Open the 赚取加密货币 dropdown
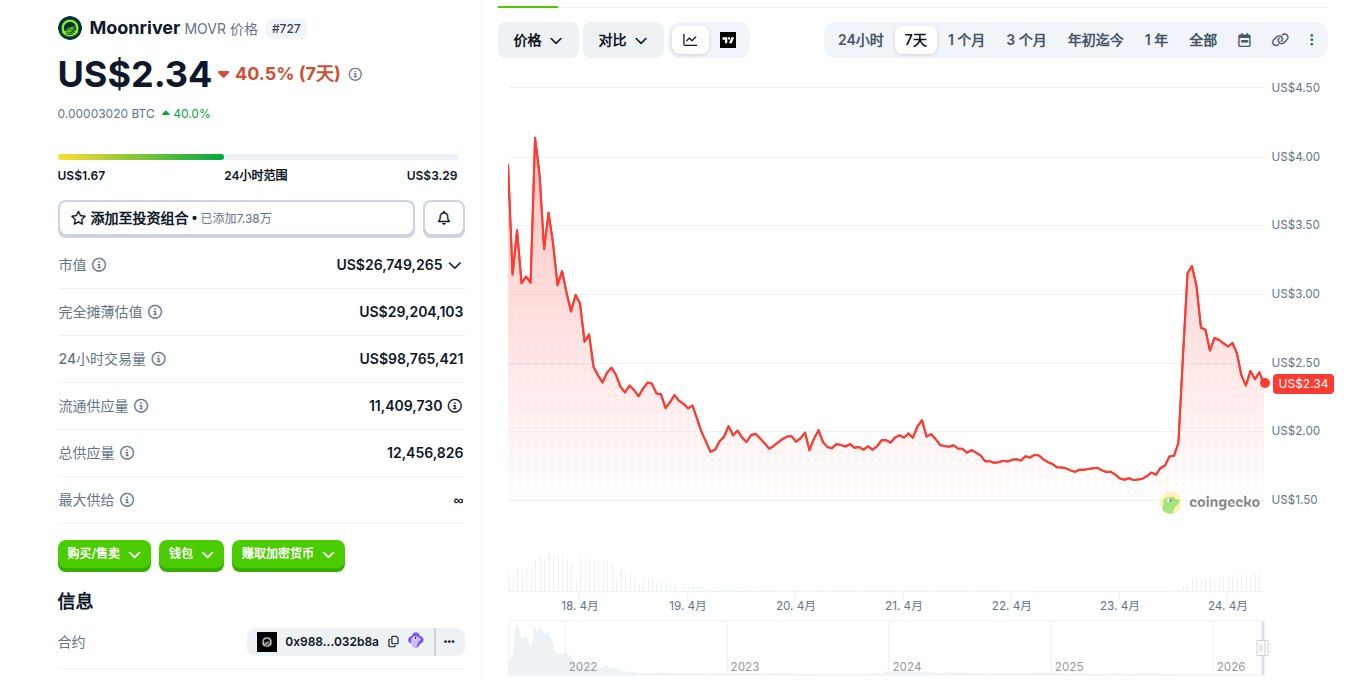This screenshot has height=680, width=1360. point(288,554)
